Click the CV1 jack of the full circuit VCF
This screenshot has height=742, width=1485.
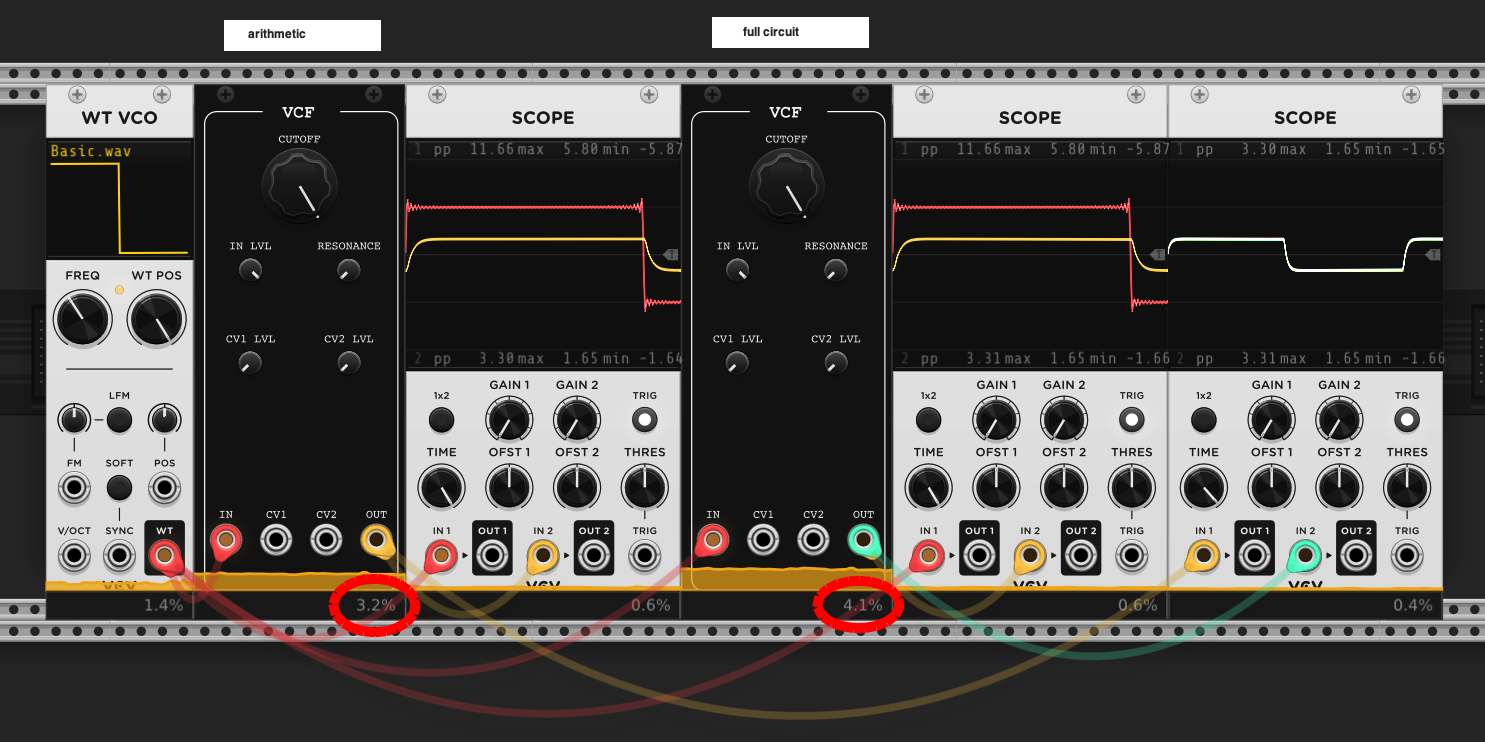coord(763,540)
